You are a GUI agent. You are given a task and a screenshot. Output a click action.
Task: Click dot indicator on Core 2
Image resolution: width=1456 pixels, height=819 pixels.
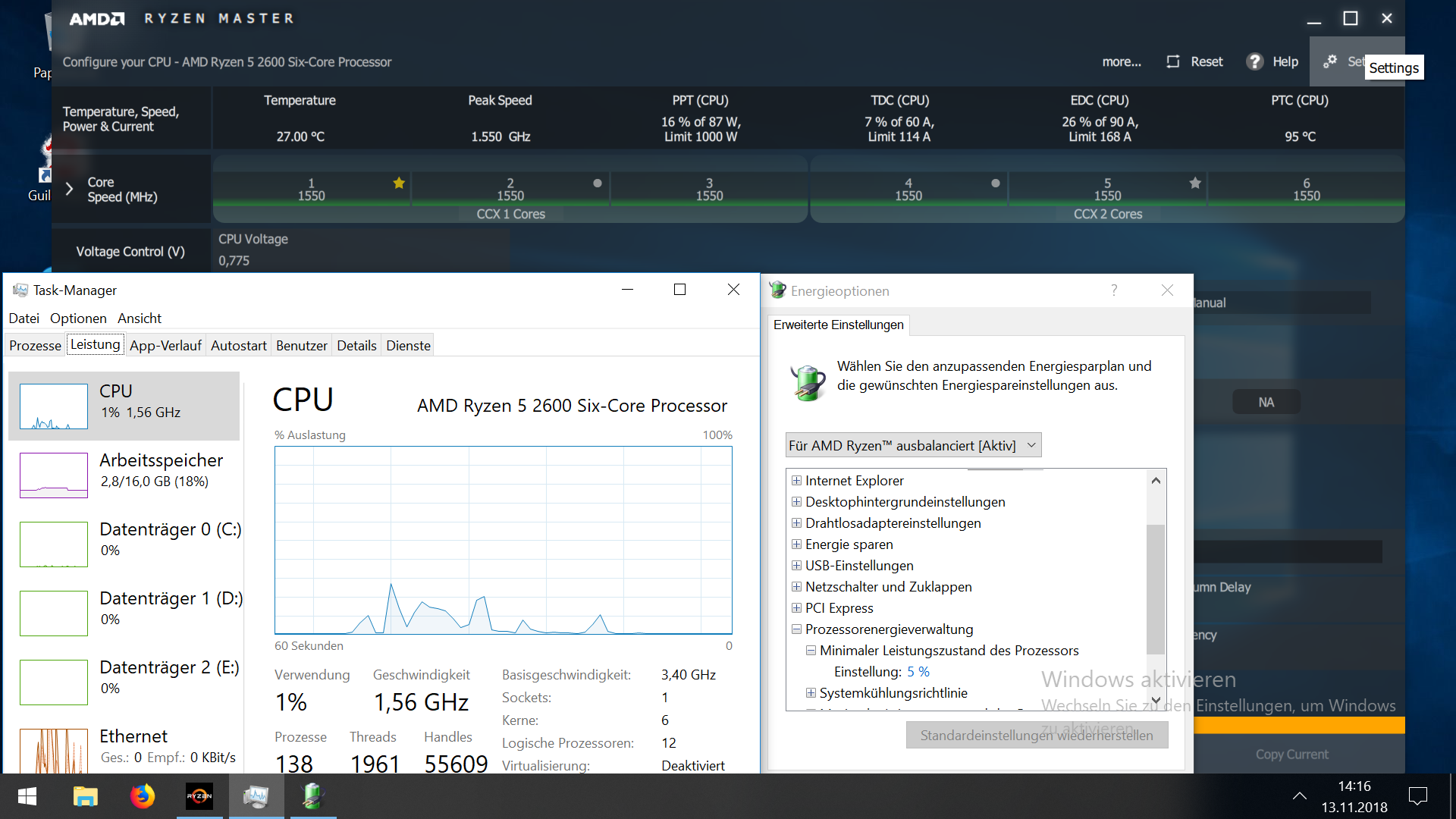(x=598, y=183)
